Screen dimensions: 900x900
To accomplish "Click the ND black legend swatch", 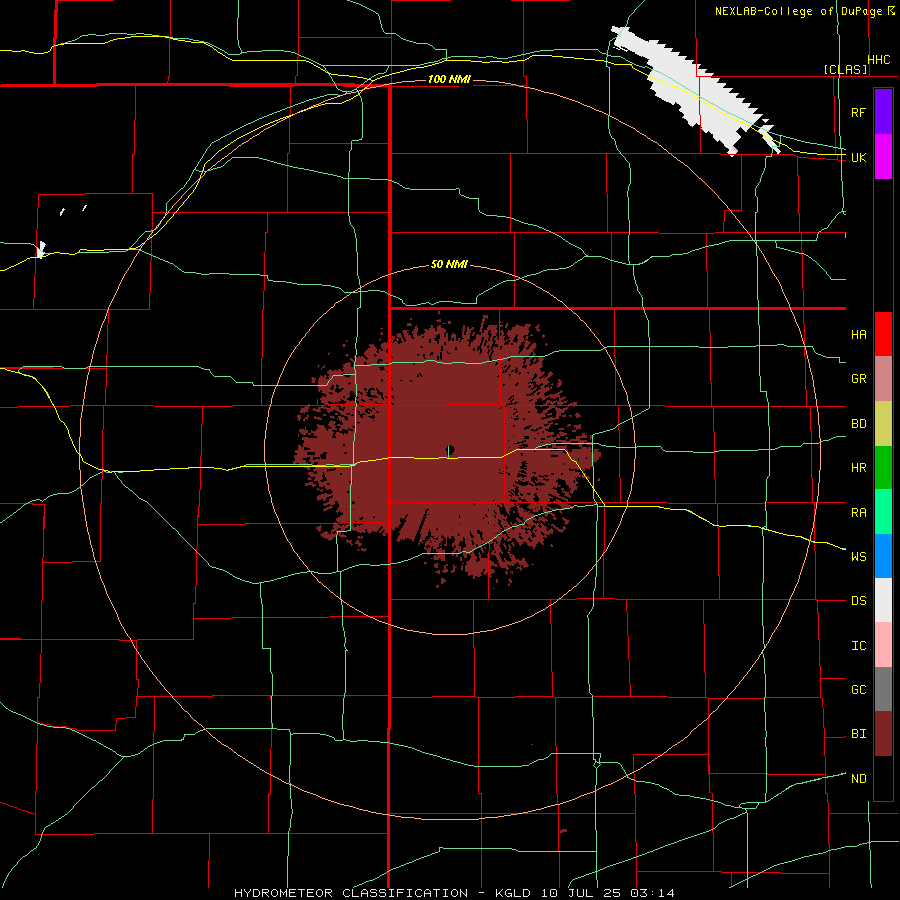I will coord(883,778).
